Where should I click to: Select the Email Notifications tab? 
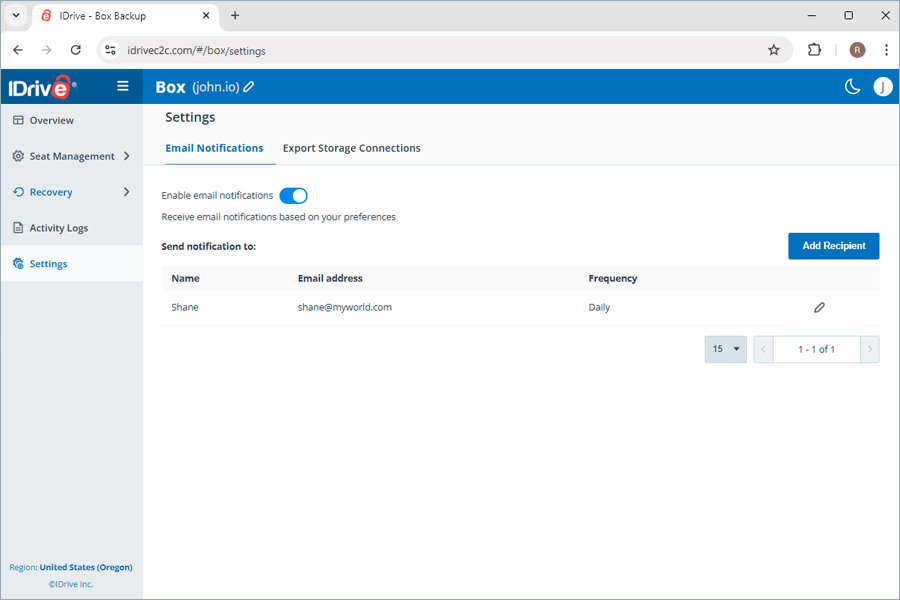216,147
